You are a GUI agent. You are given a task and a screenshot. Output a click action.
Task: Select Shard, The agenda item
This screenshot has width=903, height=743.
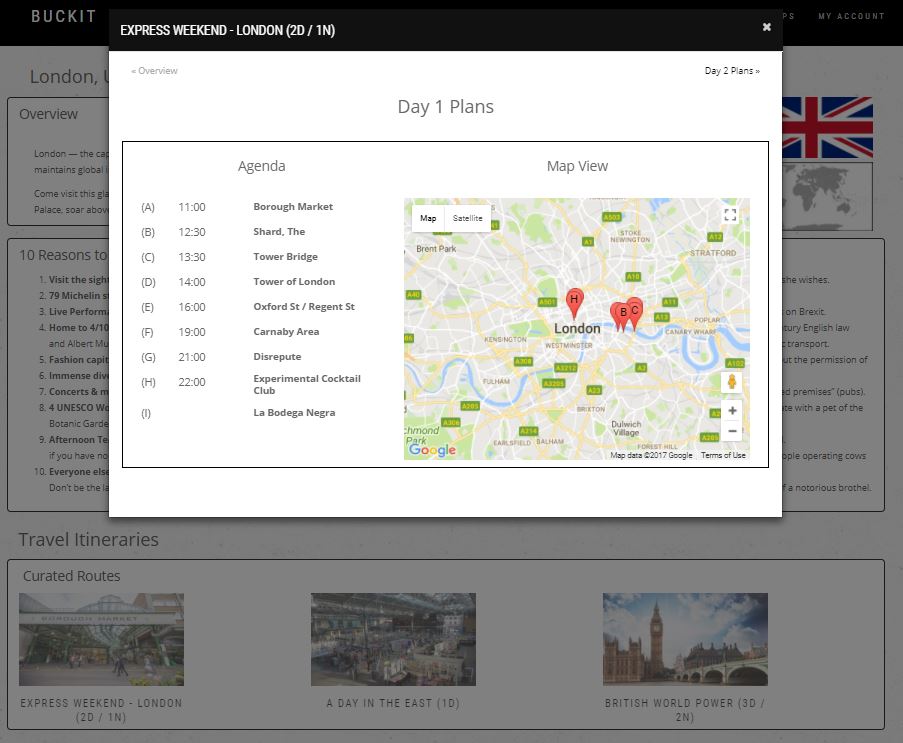point(279,232)
